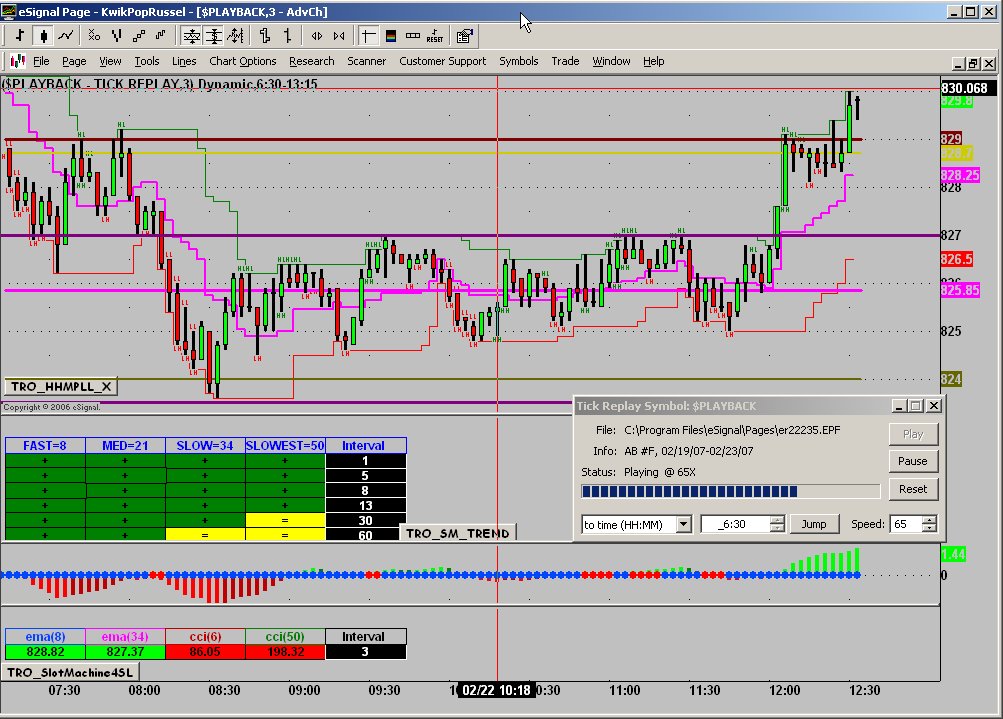Click the RESET chart toolbar icon
1003x719 pixels.
[435, 36]
